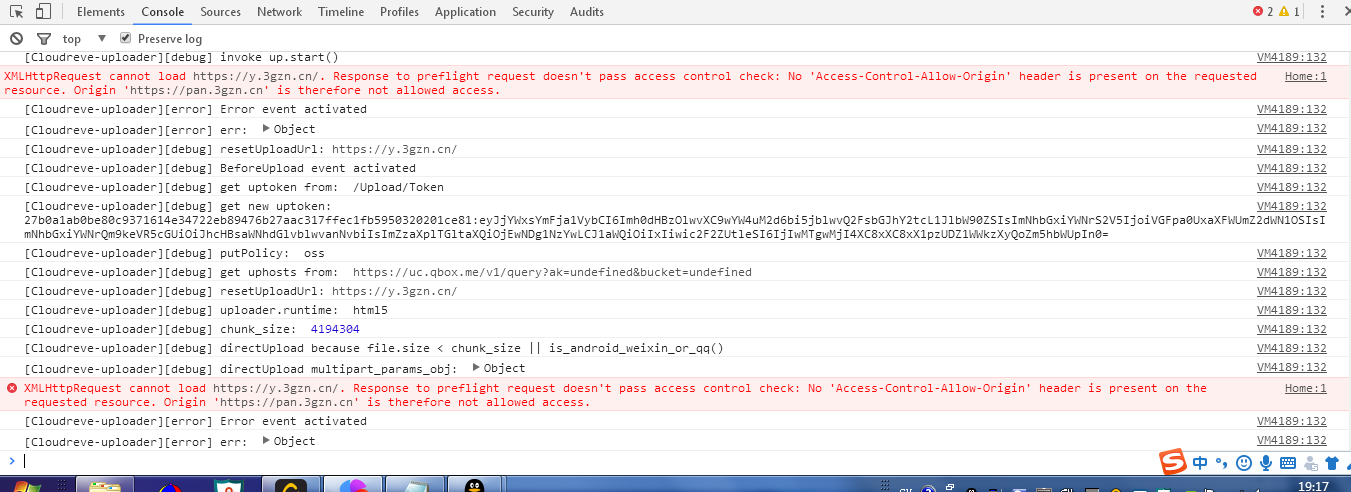Select the Console tab
The width and height of the screenshot is (1351, 492).
click(x=162, y=12)
